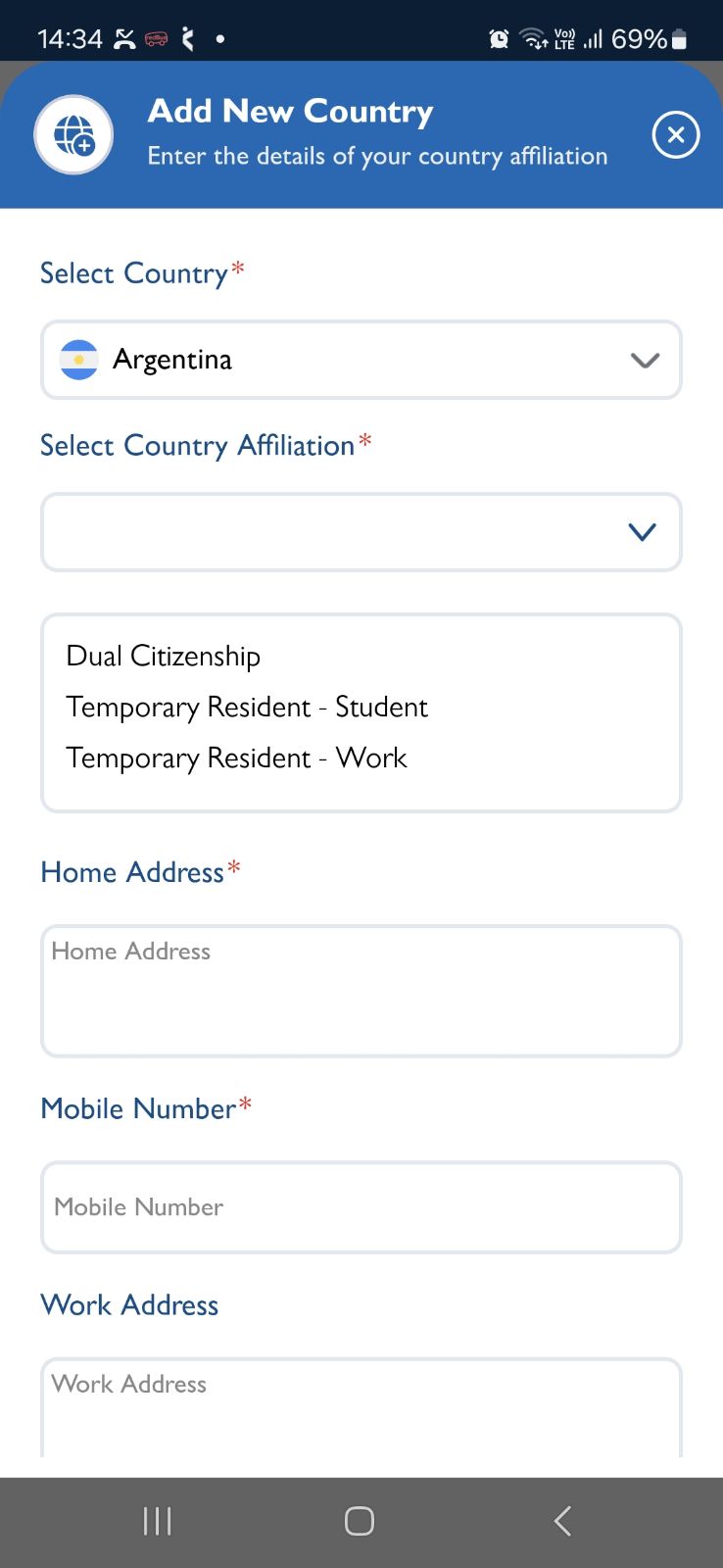The height and width of the screenshot is (1568, 723).
Task: Tap the alarm icon in status bar
Action: coord(499,39)
